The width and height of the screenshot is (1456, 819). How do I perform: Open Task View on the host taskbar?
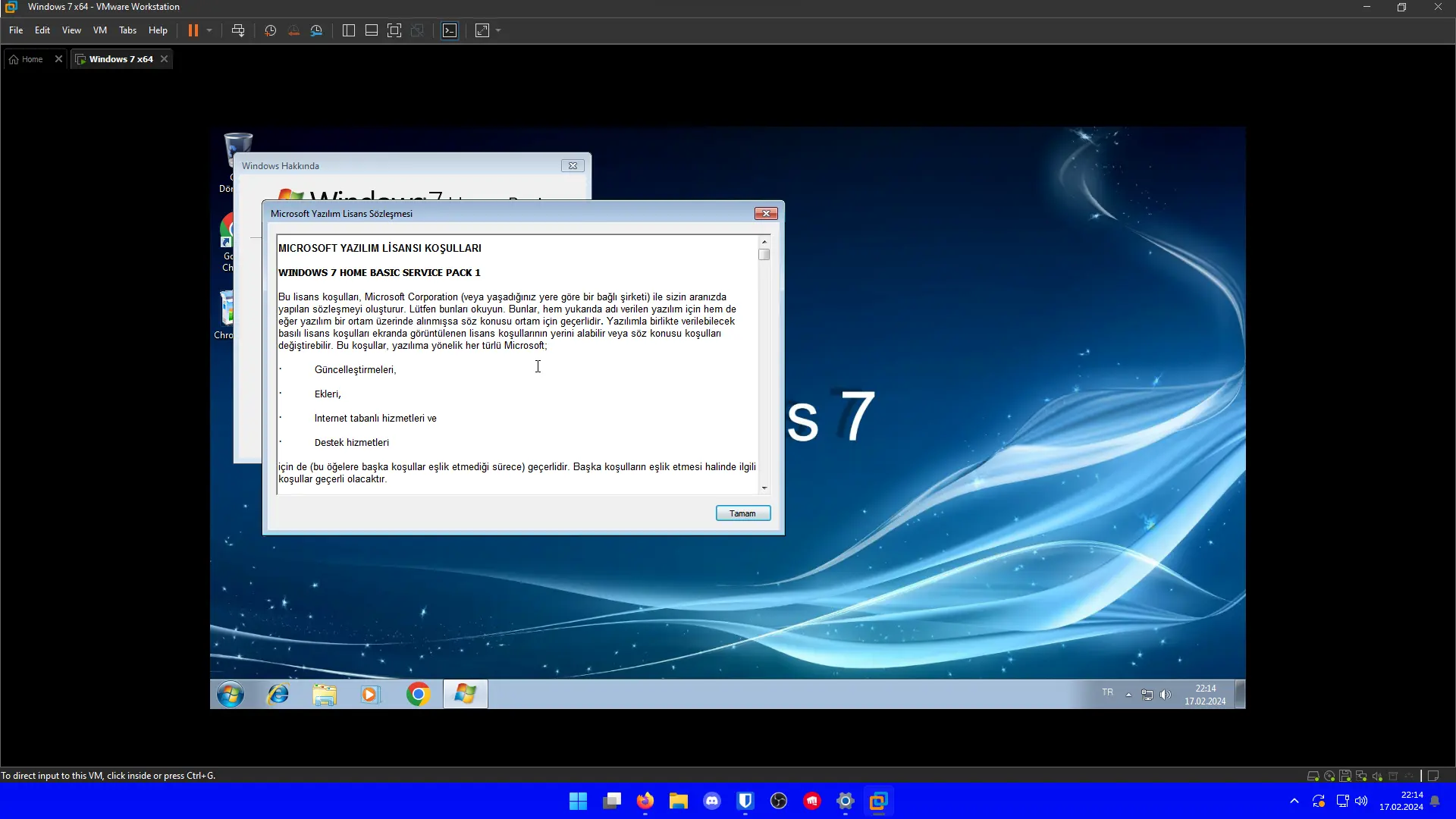click(x=612, y=801)
